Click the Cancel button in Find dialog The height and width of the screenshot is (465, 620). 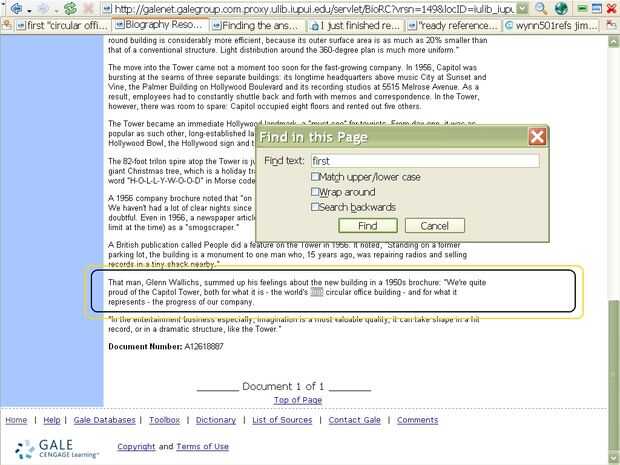coord(435,226)
